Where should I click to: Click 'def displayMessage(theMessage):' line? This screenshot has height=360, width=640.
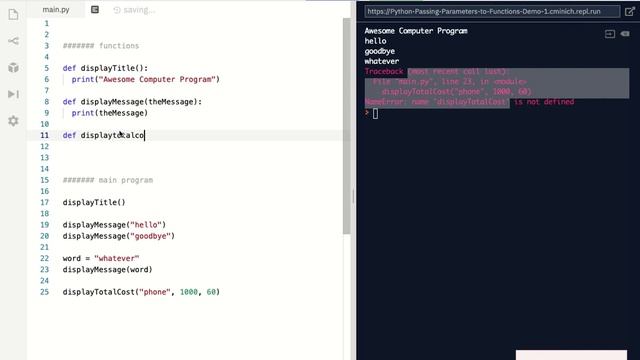[132, 102]
